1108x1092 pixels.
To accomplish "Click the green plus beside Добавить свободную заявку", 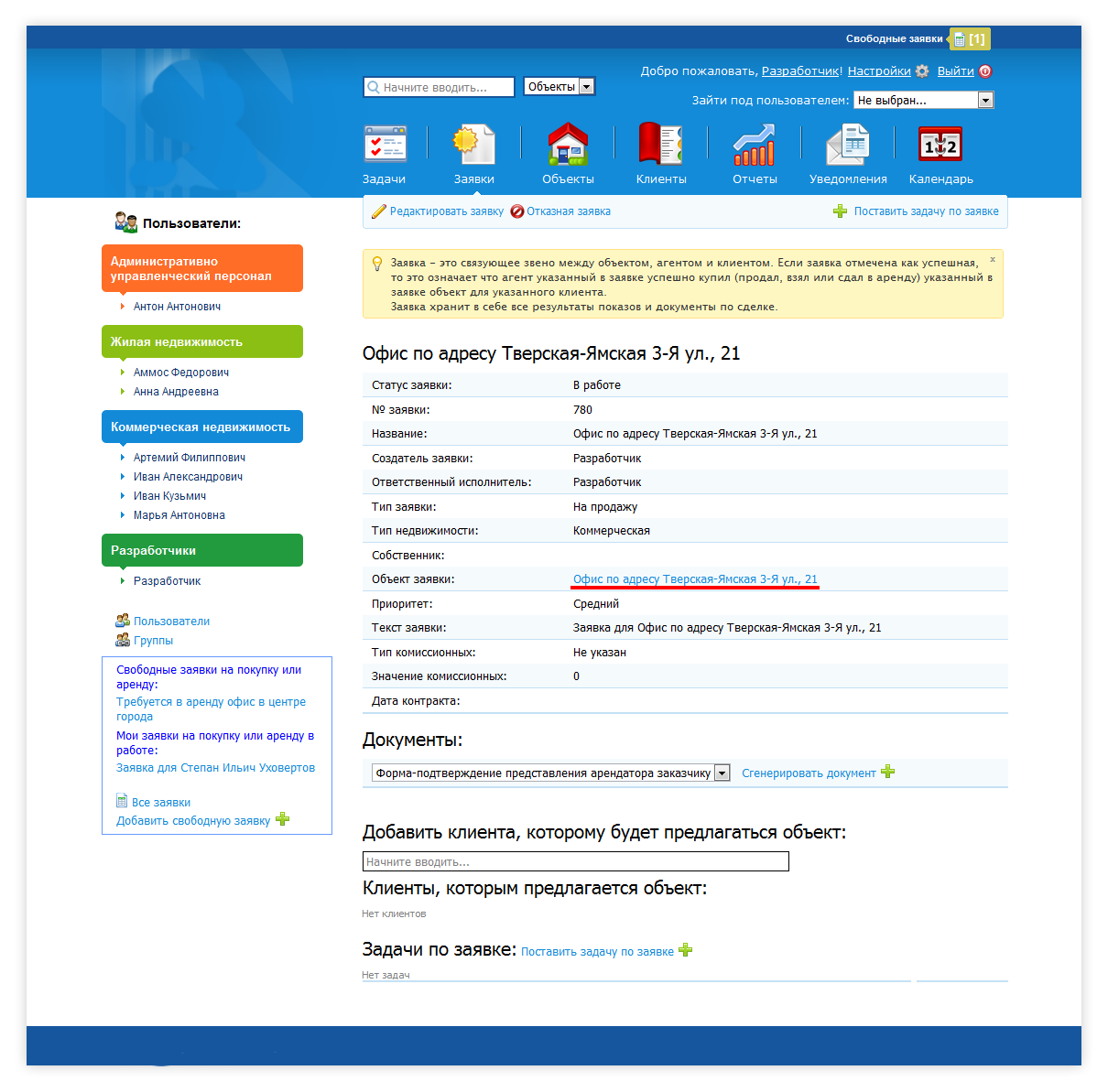I will (282, 819).
